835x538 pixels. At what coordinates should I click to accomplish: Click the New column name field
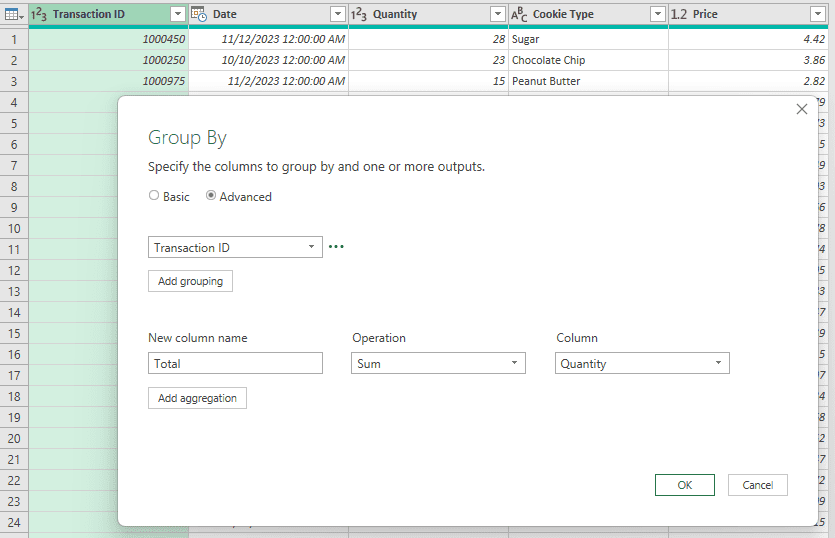click(235, 364)
